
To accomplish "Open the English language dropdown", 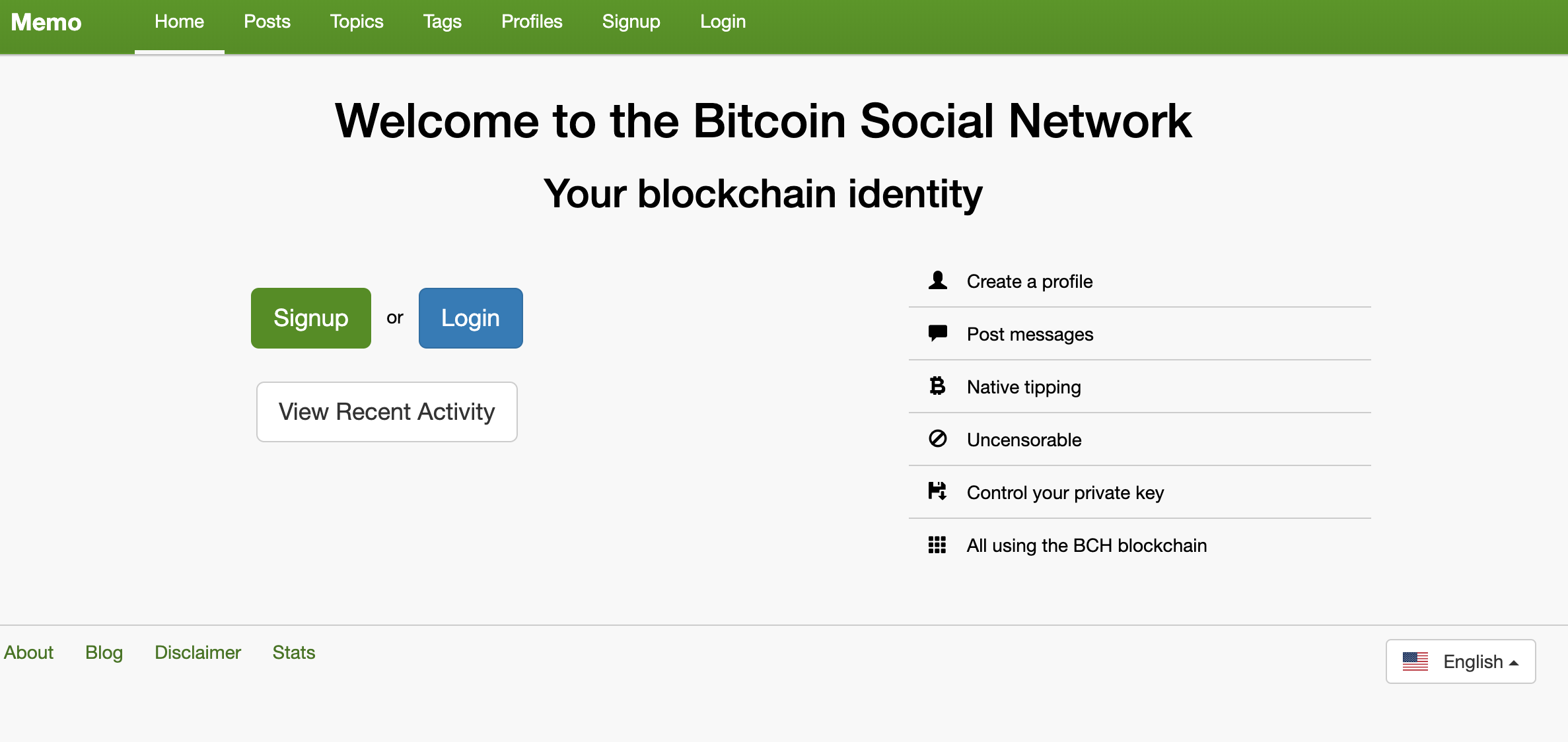I will (1460, 661).
